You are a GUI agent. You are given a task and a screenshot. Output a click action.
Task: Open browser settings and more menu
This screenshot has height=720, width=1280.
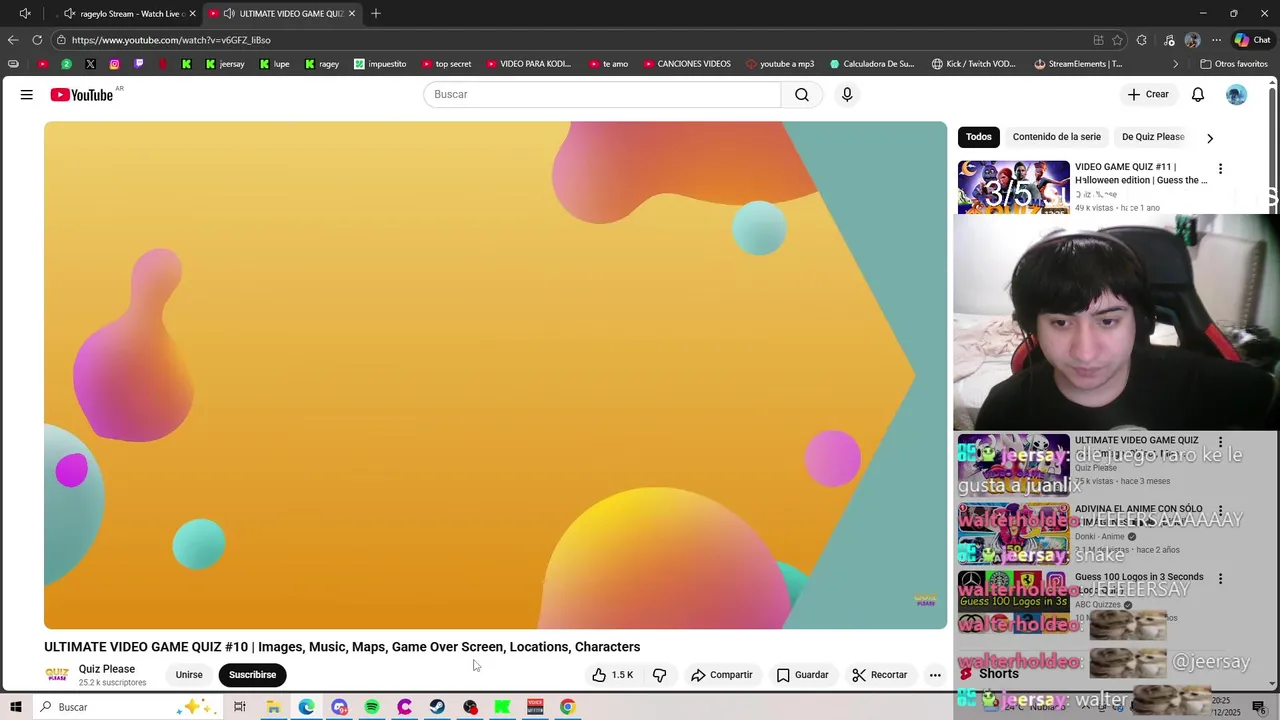click(1216, 40)
